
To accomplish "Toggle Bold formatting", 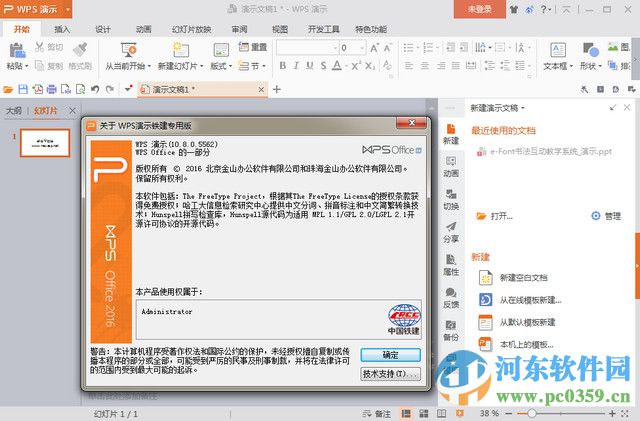I will (x=282, y=65).
